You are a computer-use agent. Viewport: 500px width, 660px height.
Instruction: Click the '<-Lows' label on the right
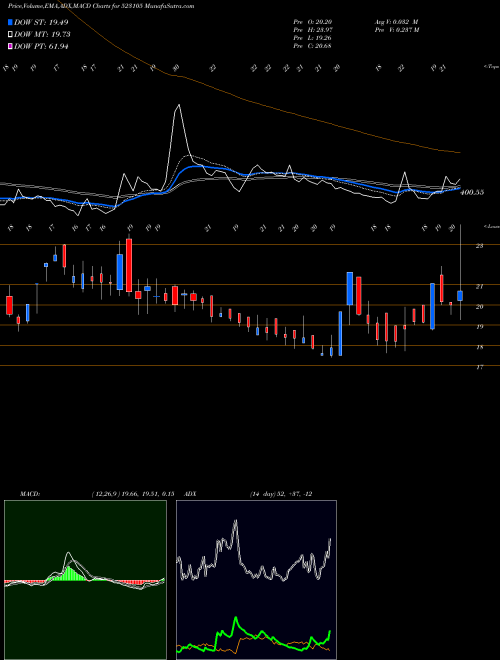[492, 227]
